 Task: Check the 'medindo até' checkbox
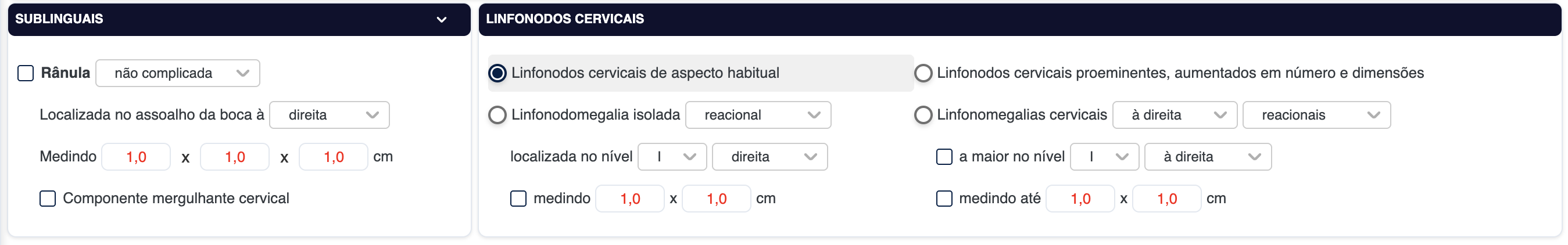click(943, 199)
